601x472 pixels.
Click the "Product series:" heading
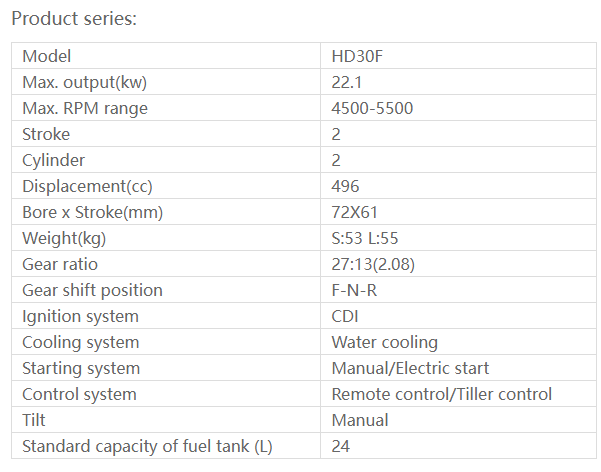(x=74, y=18)
